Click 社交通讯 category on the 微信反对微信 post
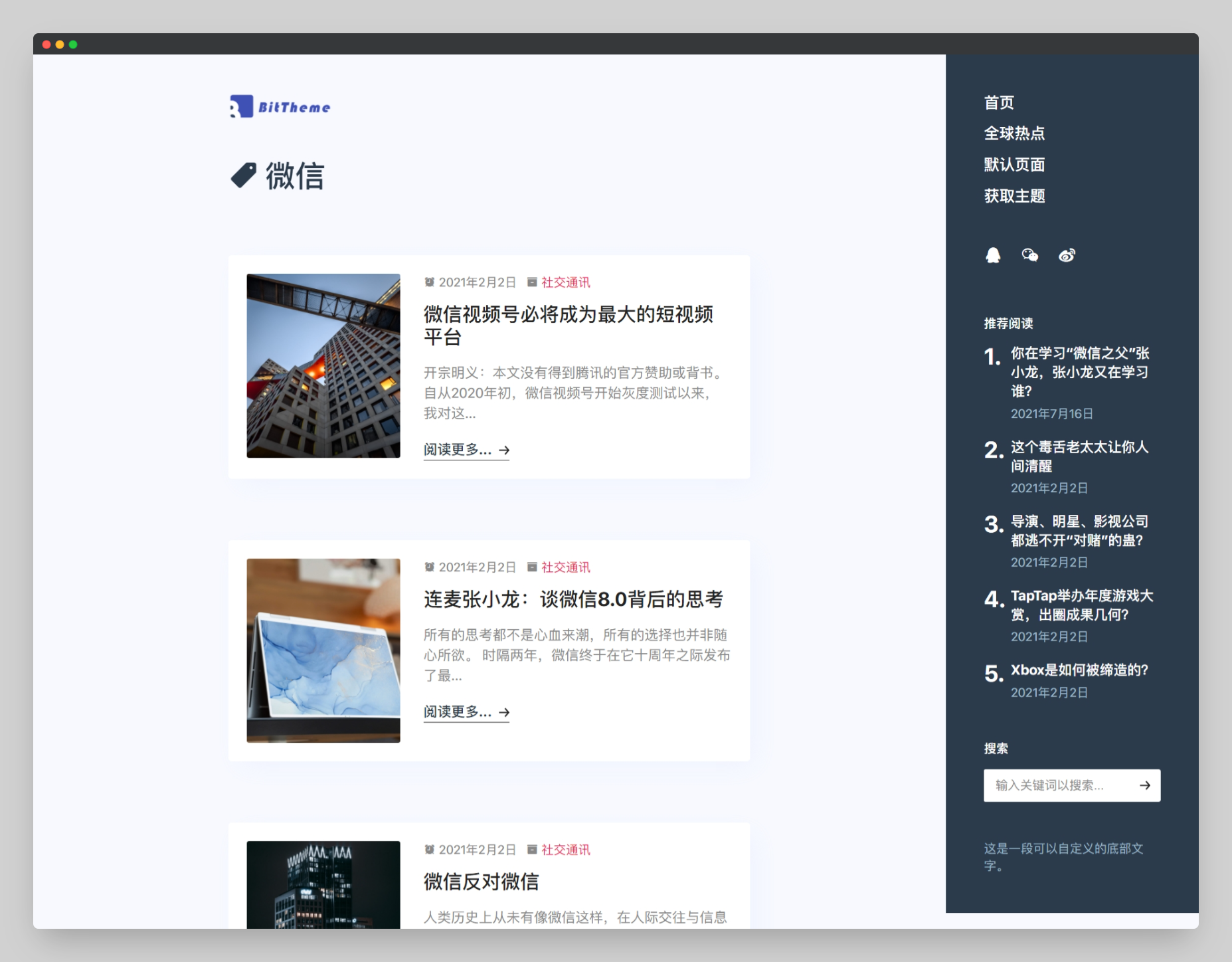 566,850
